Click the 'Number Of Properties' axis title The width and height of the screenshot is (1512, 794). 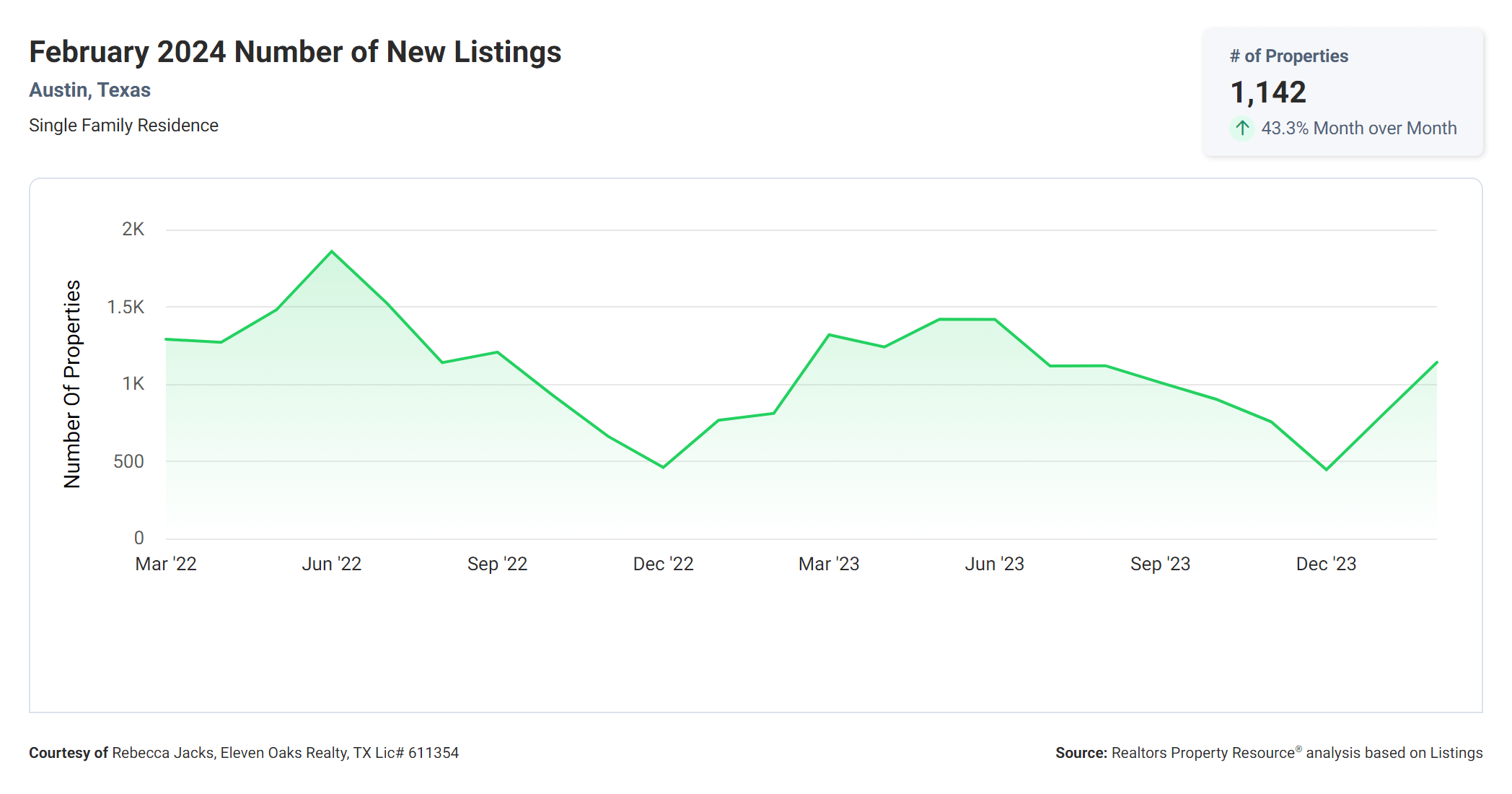(x=72, y=384)
